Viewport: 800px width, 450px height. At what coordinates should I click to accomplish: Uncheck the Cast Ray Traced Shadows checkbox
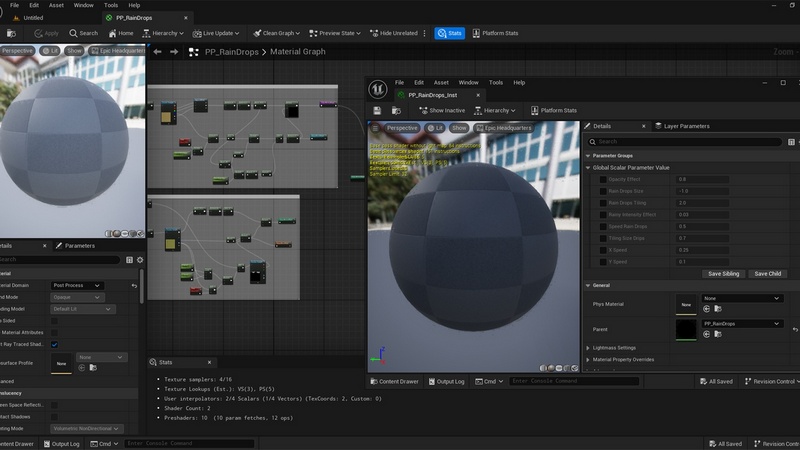coord(55,344)
